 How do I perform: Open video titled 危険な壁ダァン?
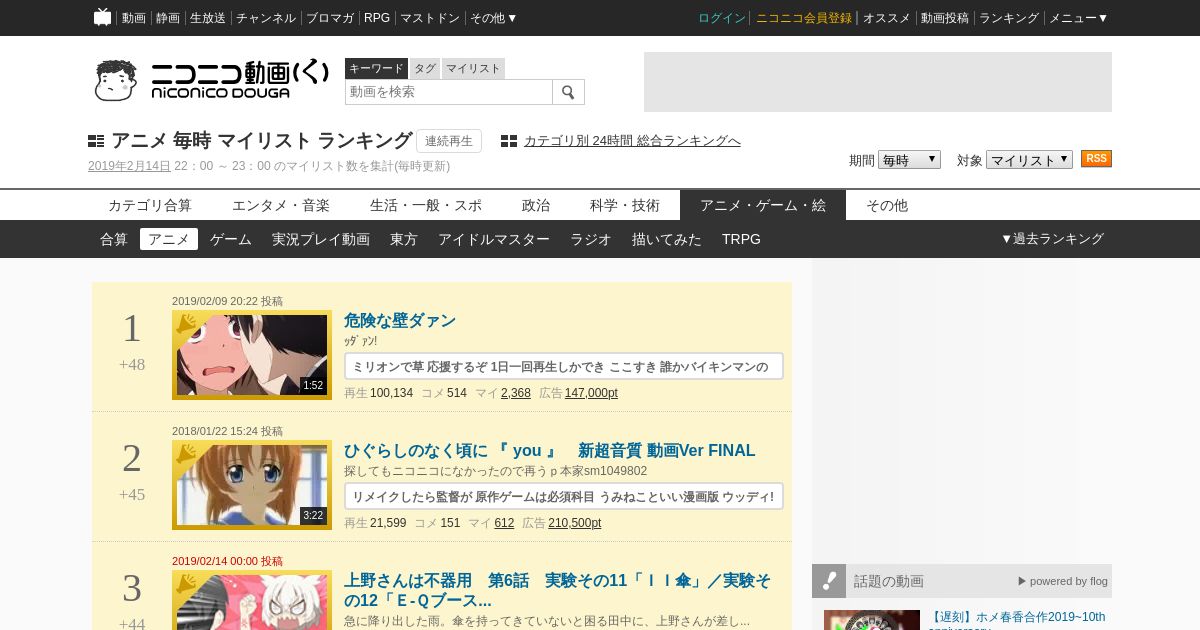point(400,321)
